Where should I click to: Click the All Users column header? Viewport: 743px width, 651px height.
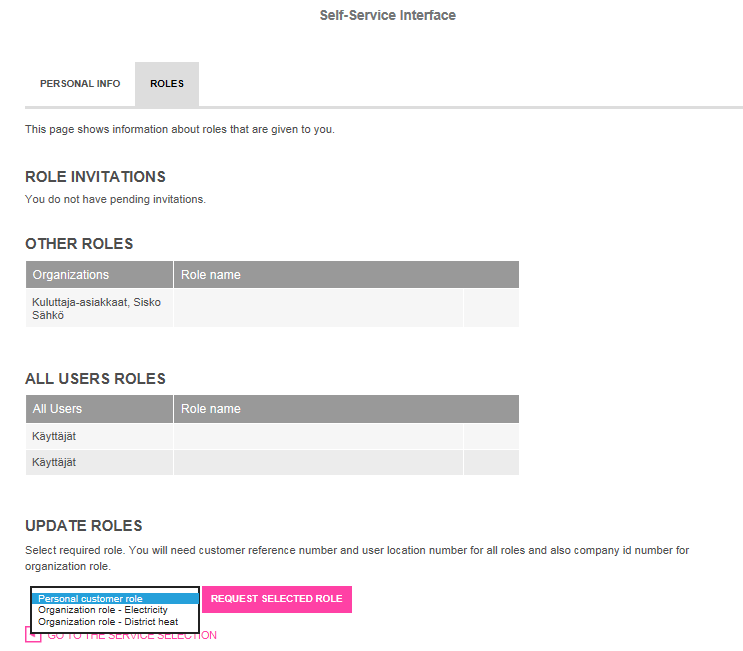click(99, 409)
